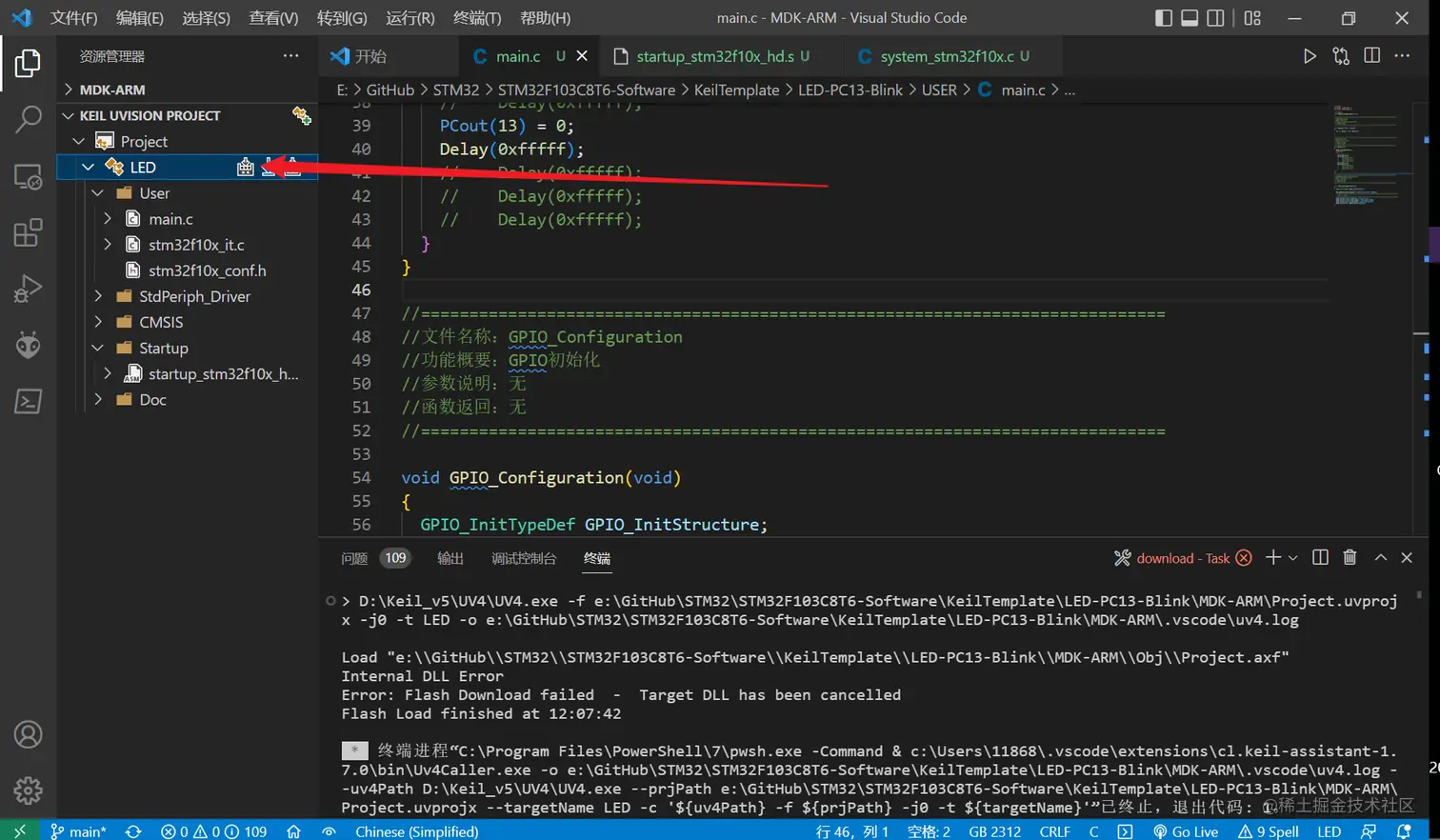Click the open changes icon in editor toolbar
The image size is (1440, 840).
pyautogui.click(x=1341, y=56)
